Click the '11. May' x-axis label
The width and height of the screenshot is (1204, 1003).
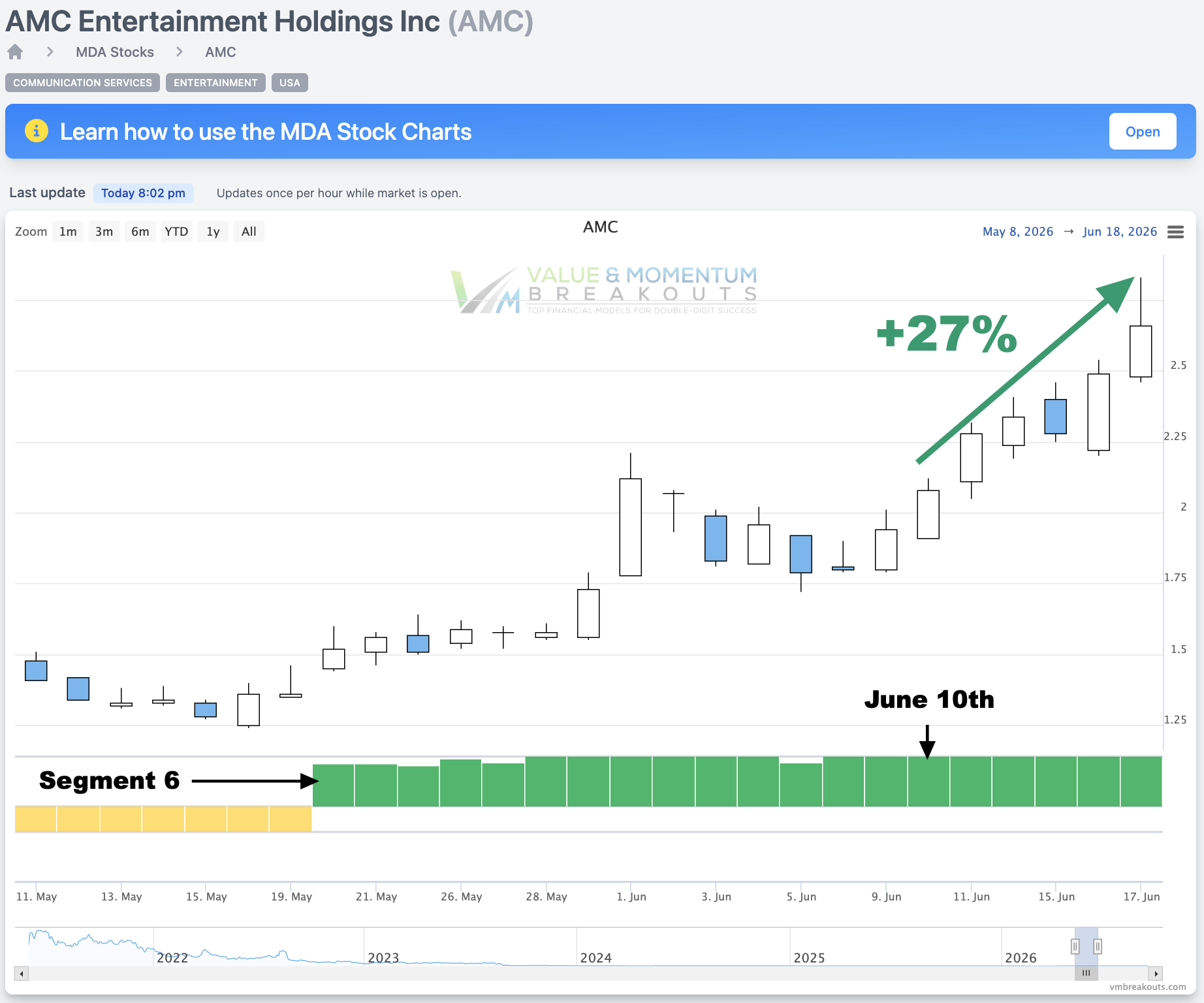[x=37, y=897]
